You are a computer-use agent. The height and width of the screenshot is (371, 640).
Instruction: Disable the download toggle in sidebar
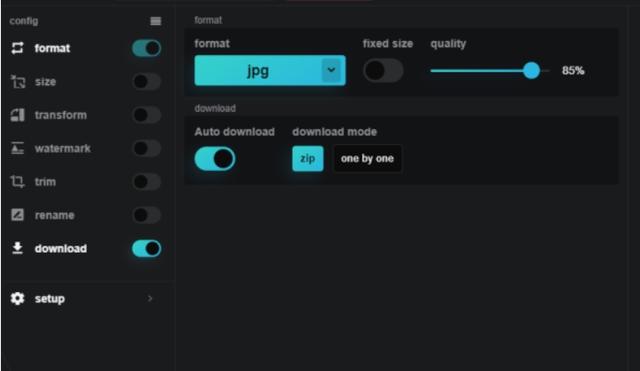147,248
